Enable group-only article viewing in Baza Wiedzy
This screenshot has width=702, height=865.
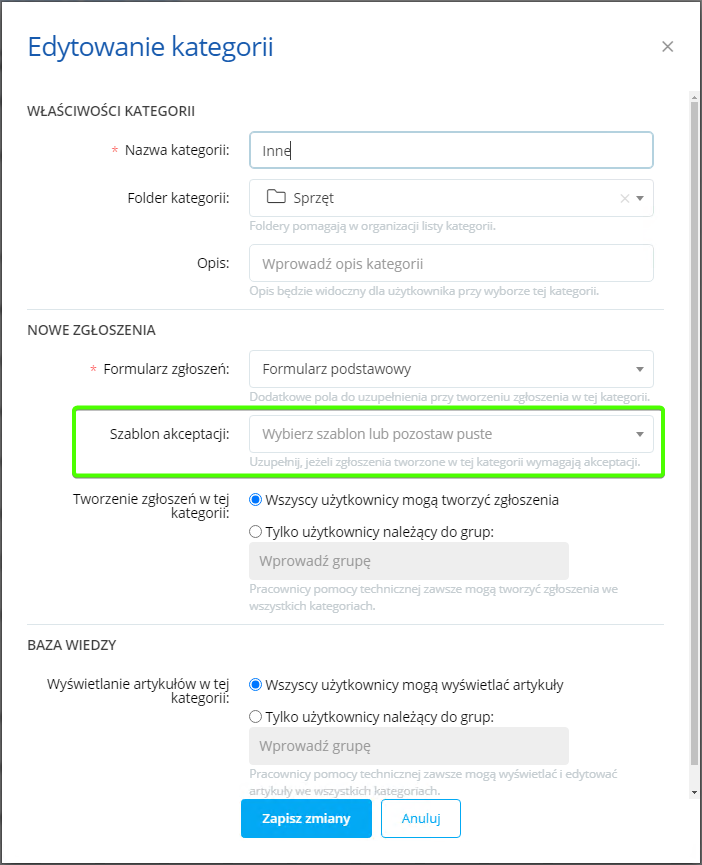255,714
